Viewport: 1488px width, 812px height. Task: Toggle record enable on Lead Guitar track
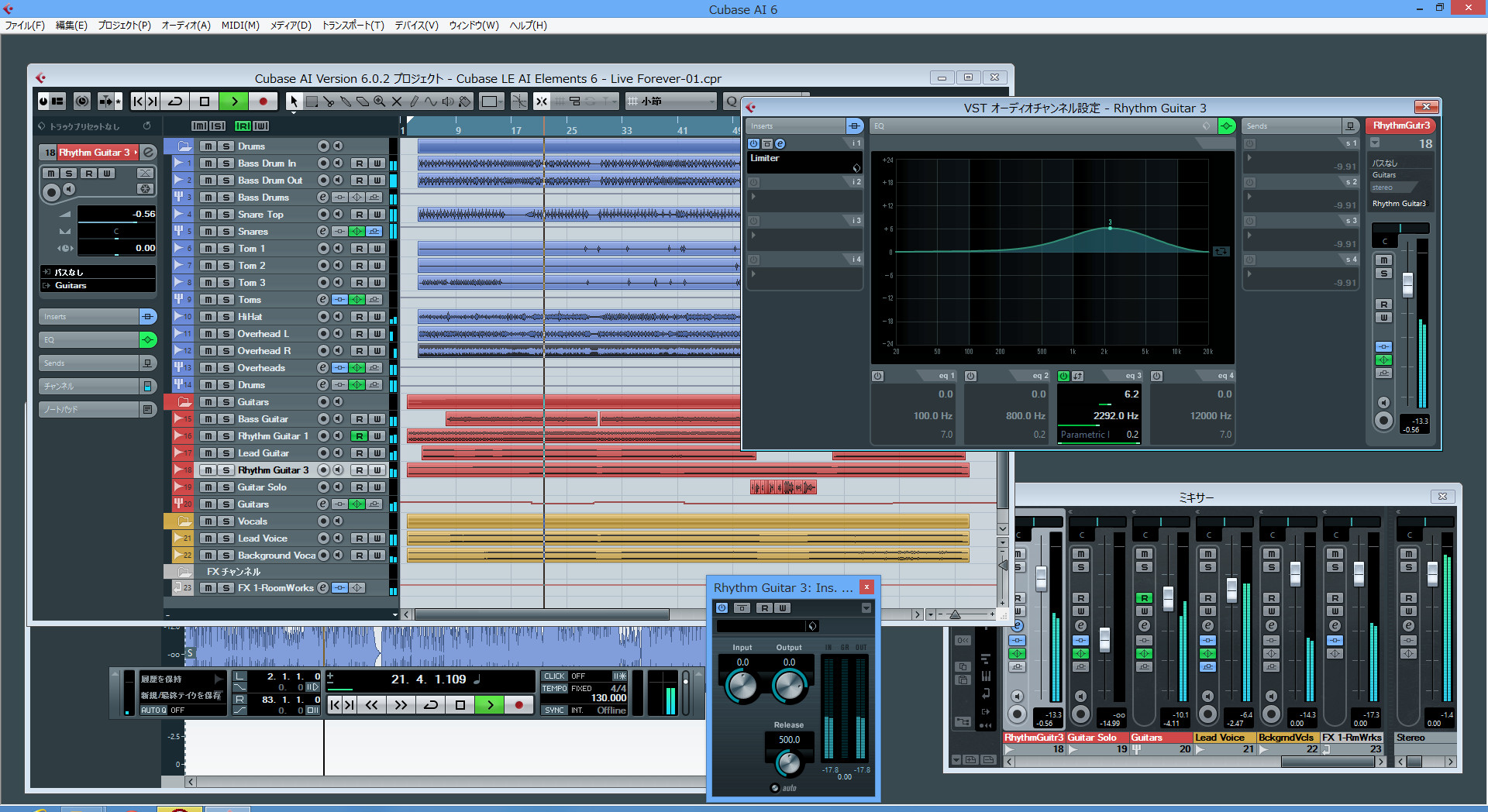[324, 453]
